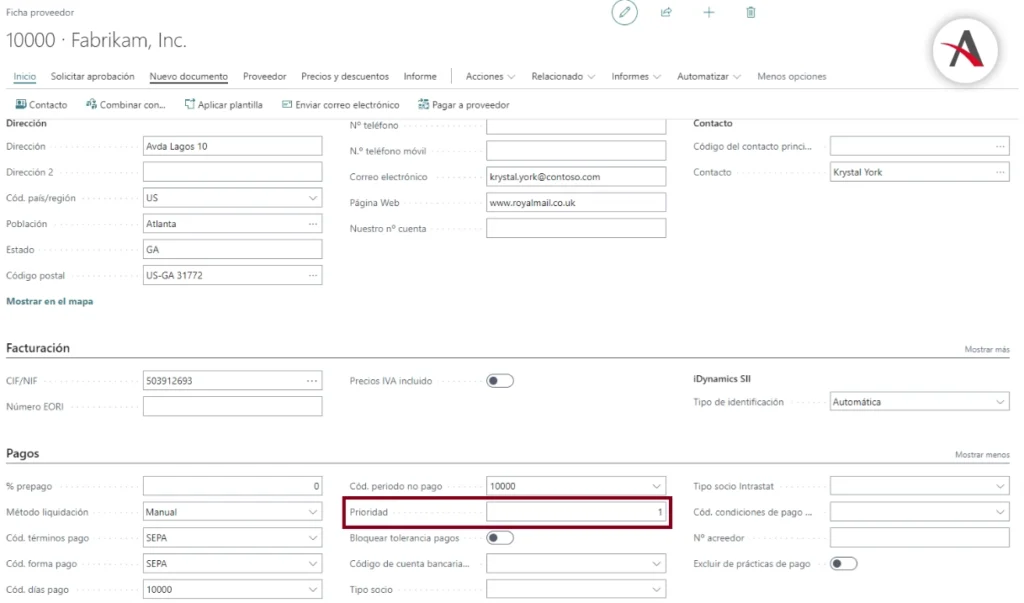Enable Bloquear tolerancia pagos switch
The width and height of the screenshot is (1024, 603).
(x=500, y=538)
